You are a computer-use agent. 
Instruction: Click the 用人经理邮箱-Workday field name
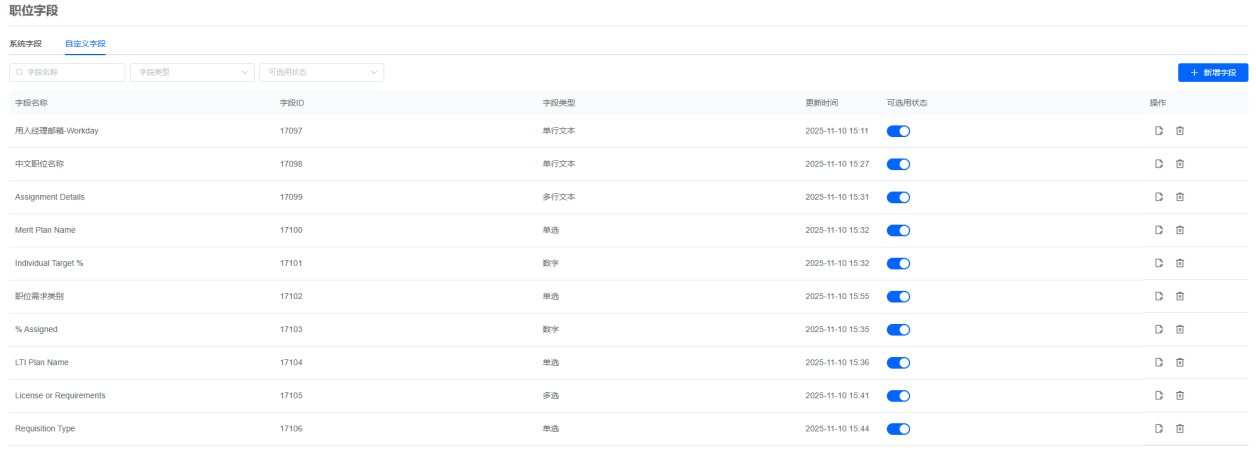point(57,131)
